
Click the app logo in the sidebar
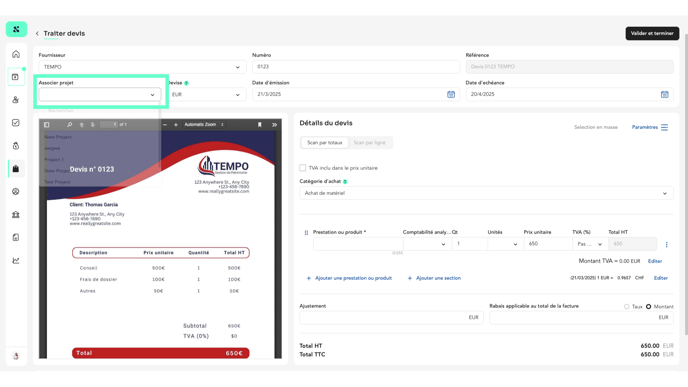16,29
